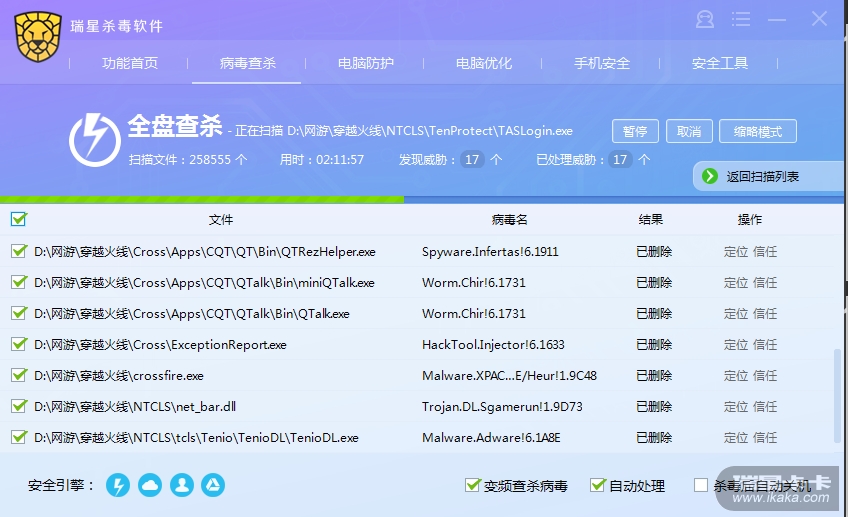
Task: Switch to 电脑防护 tab
Action: click(366, 63)
